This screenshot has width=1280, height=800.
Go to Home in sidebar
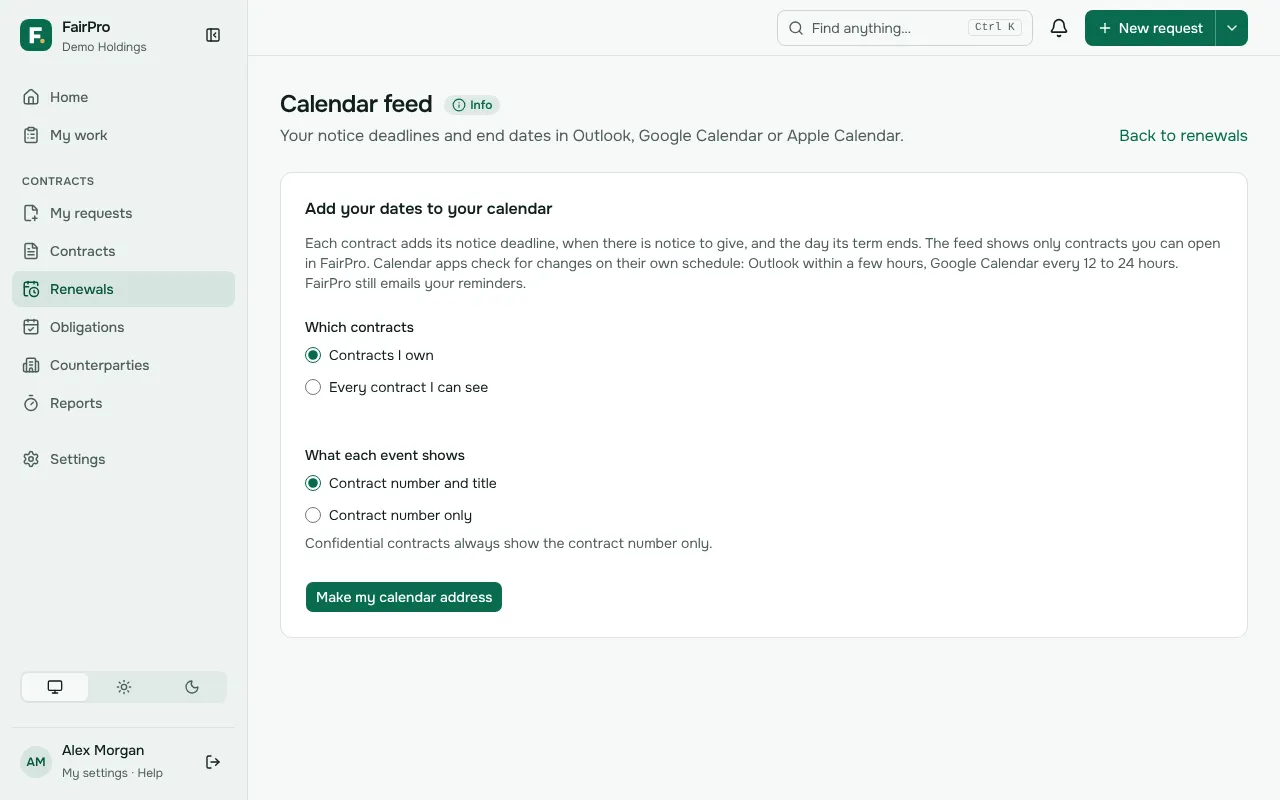124,97
